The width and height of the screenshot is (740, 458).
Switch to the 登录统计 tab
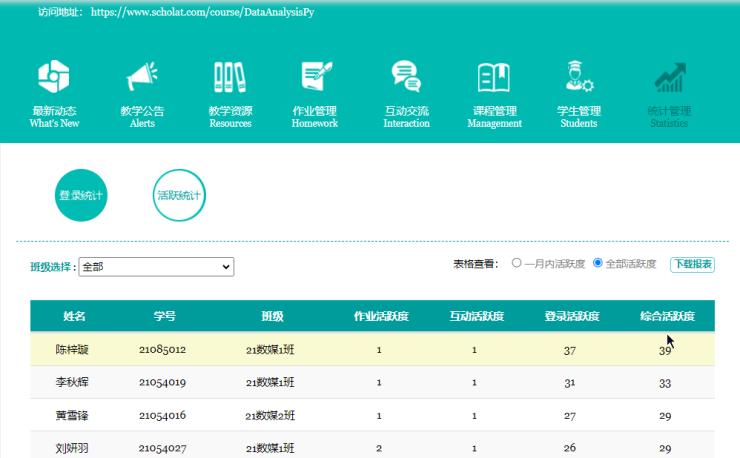(81, 195)
